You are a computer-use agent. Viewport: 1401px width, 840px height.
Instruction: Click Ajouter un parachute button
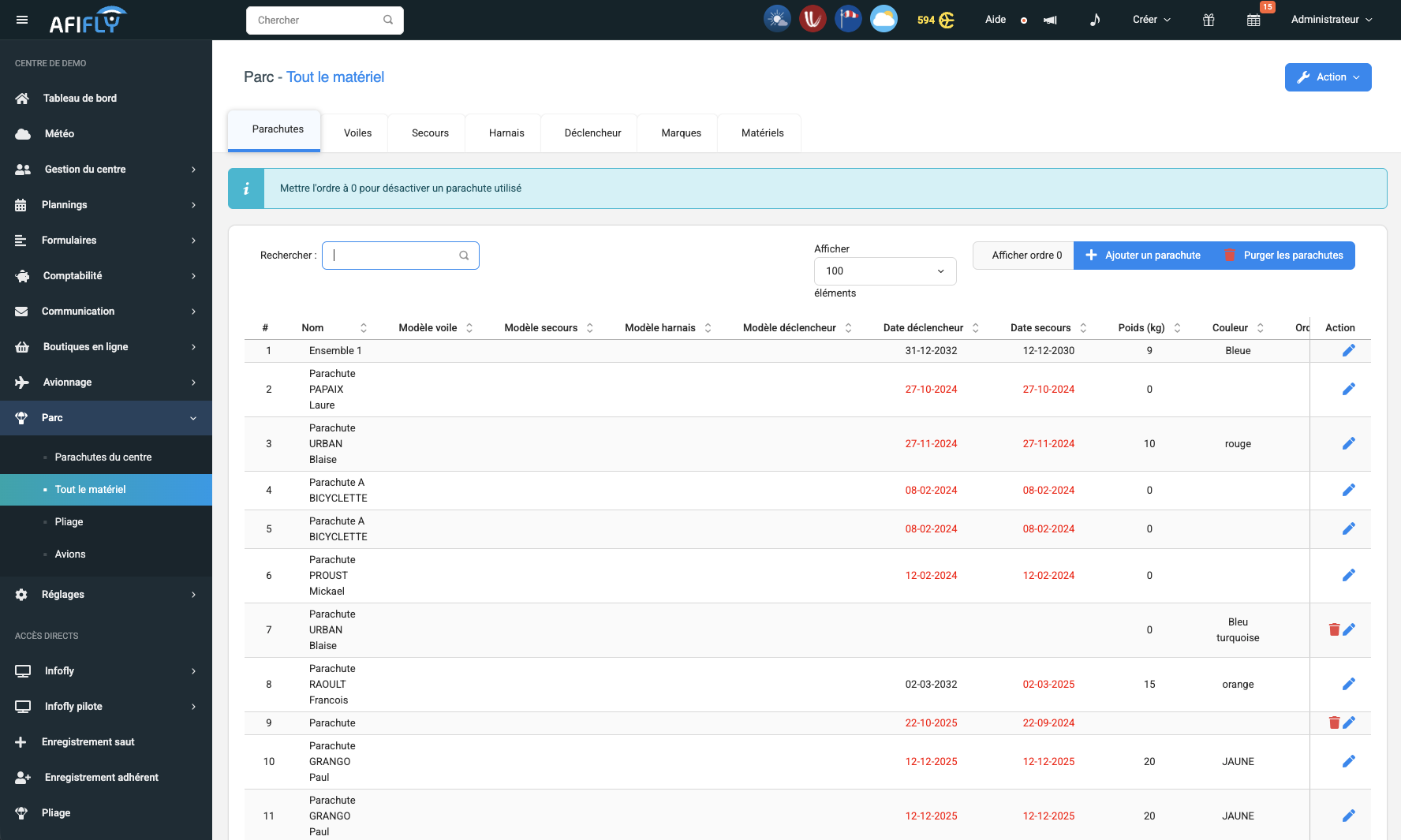tap(1143, 256)
